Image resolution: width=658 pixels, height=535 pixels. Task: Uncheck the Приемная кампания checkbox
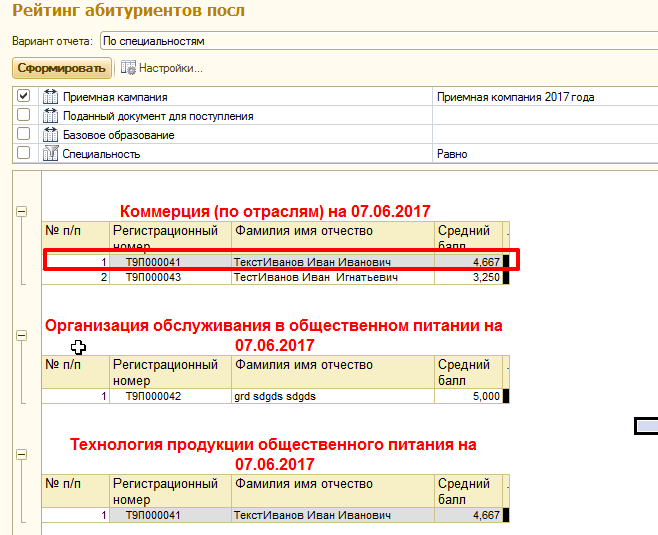point(24,97)
